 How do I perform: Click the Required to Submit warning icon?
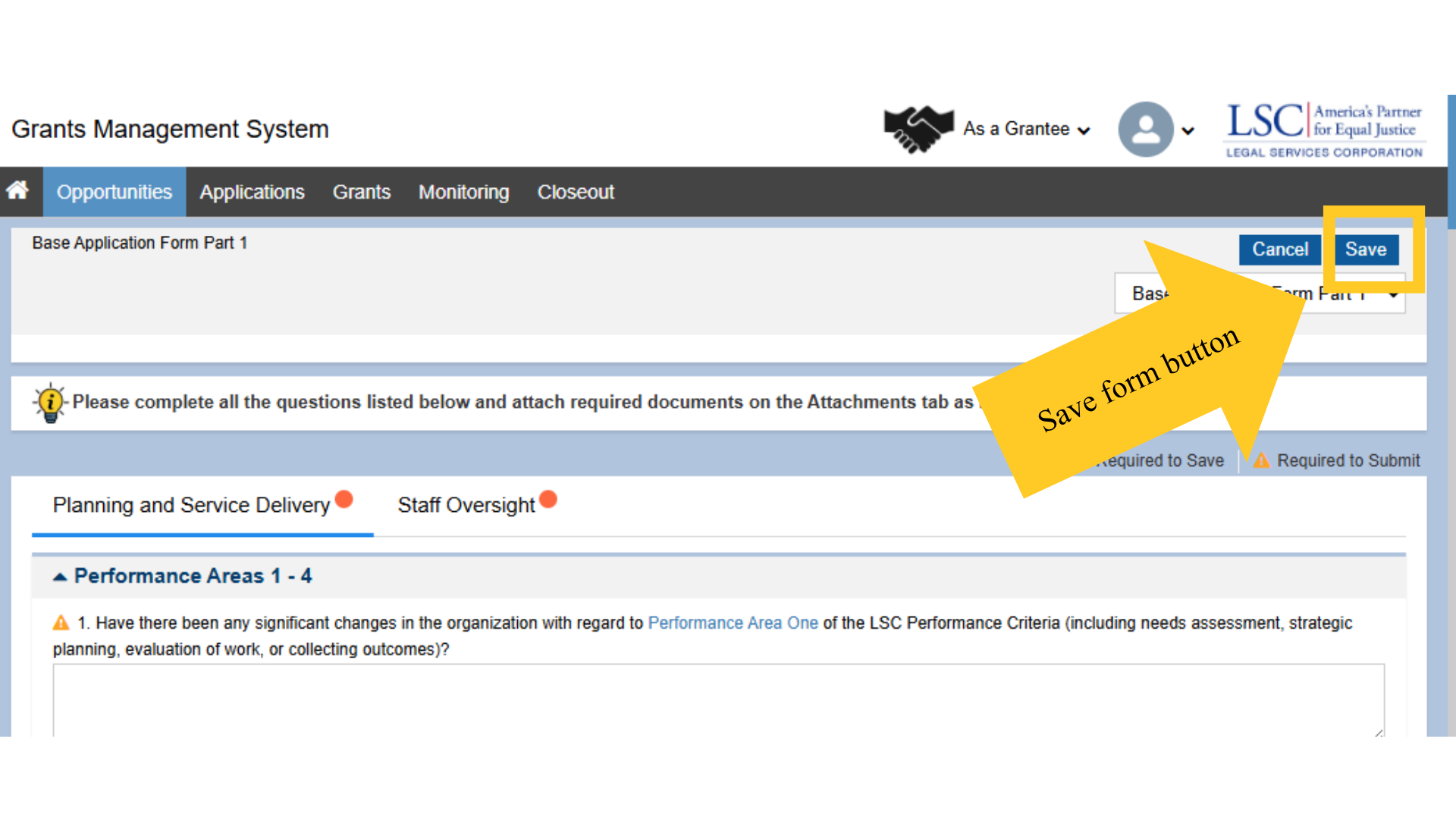[1261, 460]
